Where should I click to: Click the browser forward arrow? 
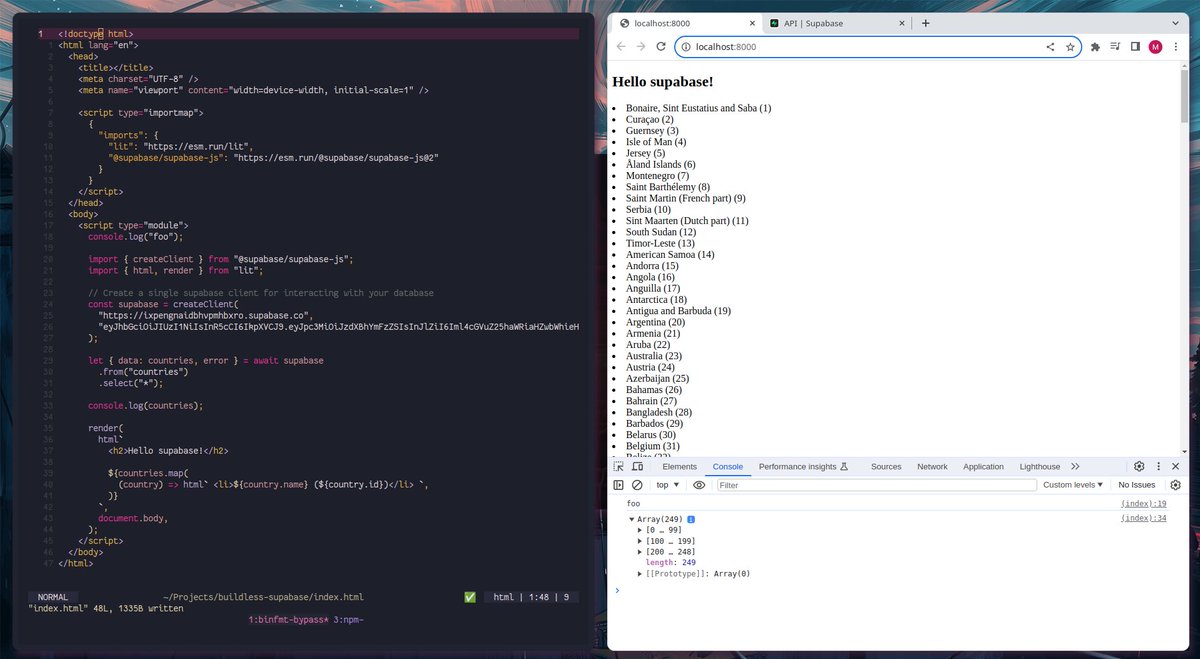pos(641,46)
